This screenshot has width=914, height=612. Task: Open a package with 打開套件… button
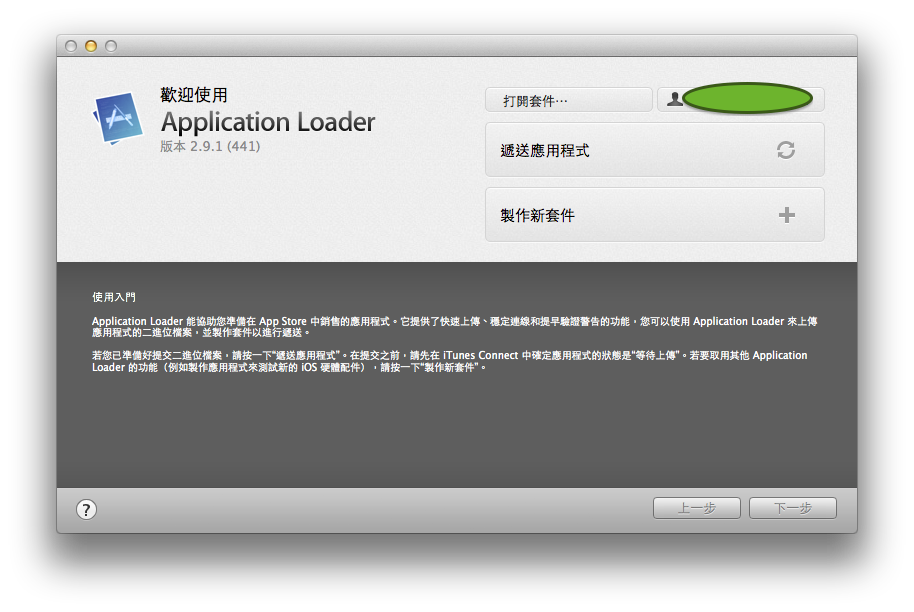pos(568,100)
